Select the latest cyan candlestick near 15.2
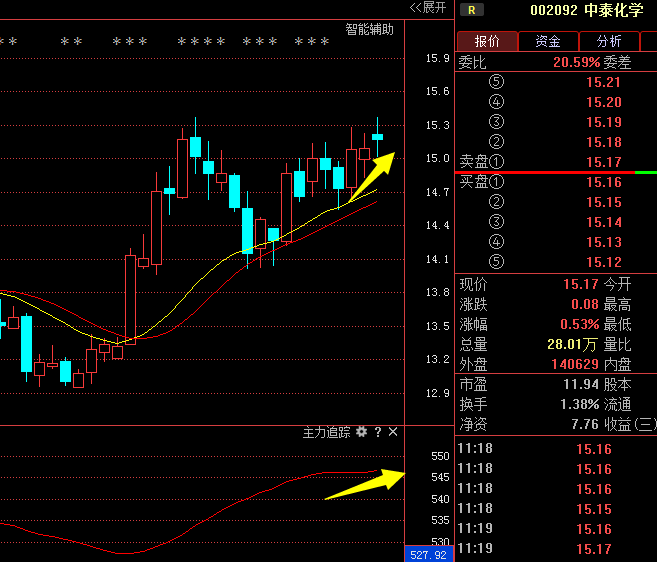This screenshot has width=657, height=562. [x=378, y=137]
